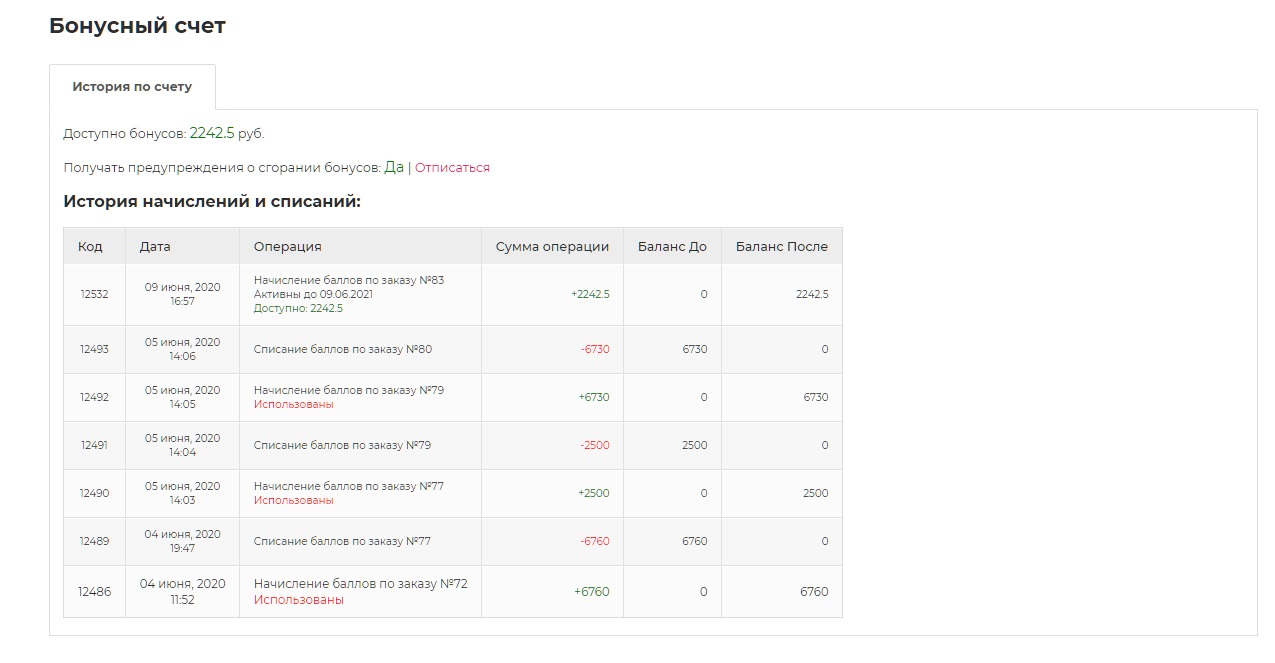Click the Операция column header
Image resolution: width=1275 pixels, height=663 pixels.
pyautogui.click(x=288, y=246)
